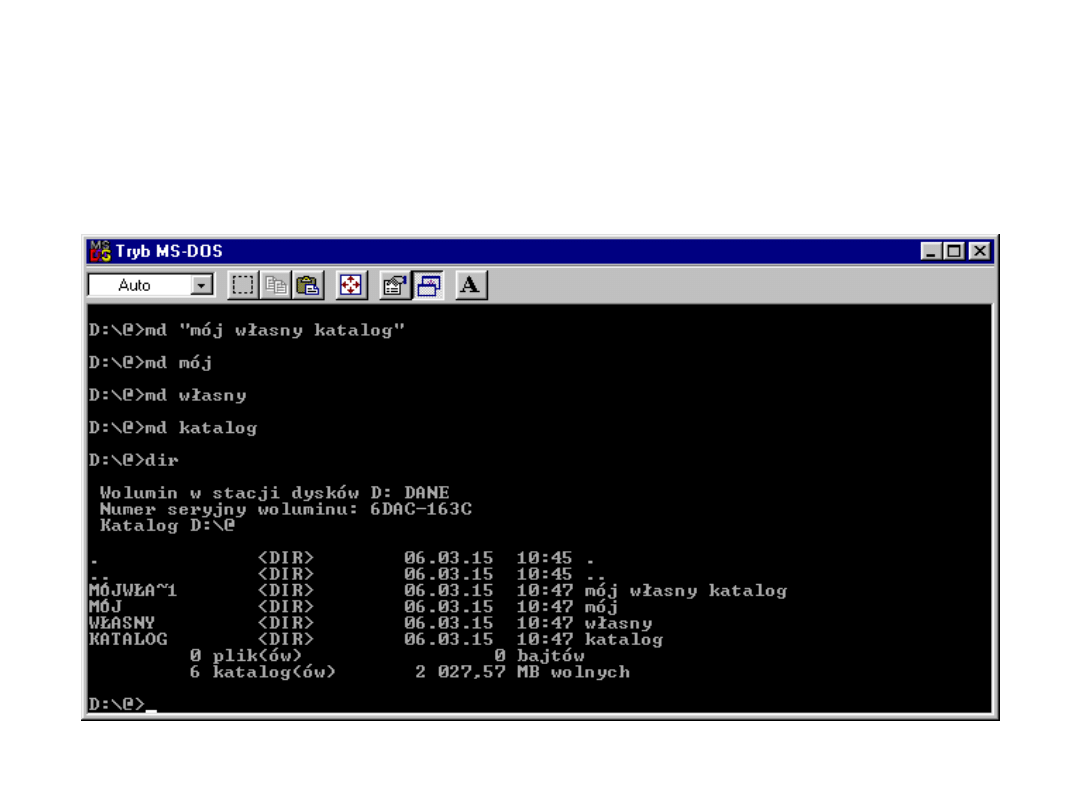1080x810 pixels.
Task: Maximize the Tryb MS-DOS window
Action: click(x=954, y=251)
